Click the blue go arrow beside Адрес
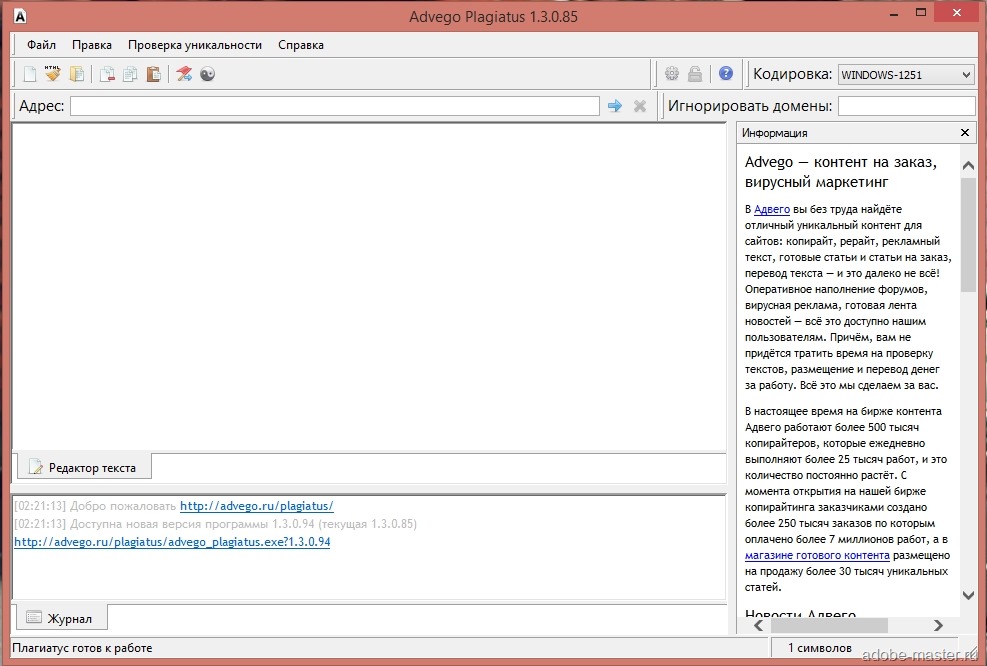Image resolution: width=987 pixels, height=666 pixels. [615, 106]
